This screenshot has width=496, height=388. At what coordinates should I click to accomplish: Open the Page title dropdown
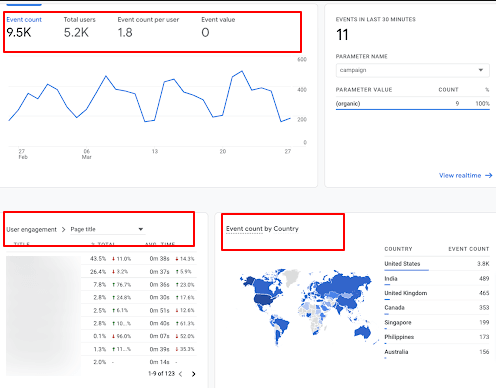107,229
